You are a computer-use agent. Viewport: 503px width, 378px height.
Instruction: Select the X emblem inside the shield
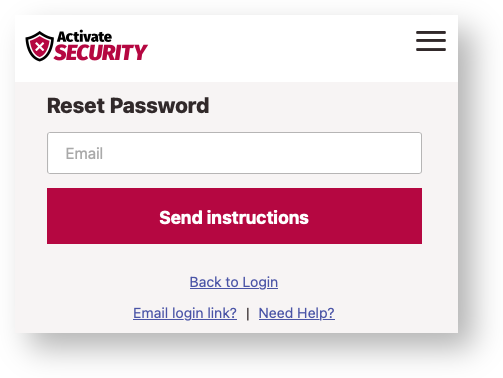(39, 46)
